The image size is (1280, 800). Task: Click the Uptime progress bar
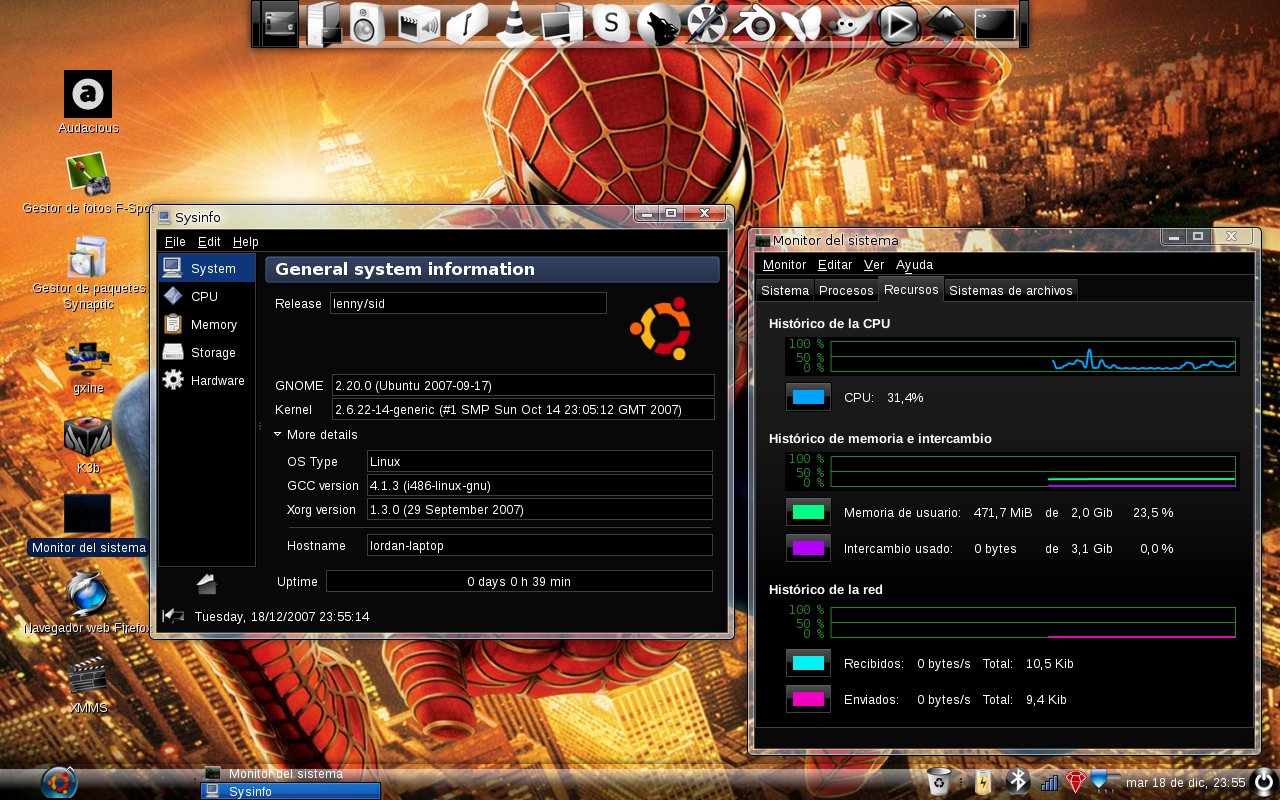coord(519,581)
